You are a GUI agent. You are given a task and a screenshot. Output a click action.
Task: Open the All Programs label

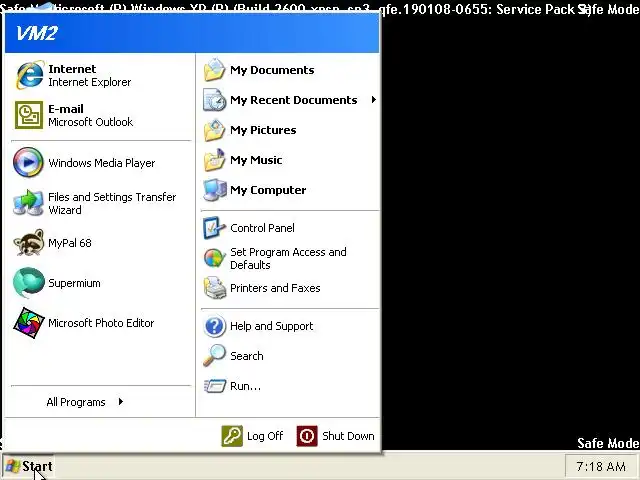pos(76,402)
